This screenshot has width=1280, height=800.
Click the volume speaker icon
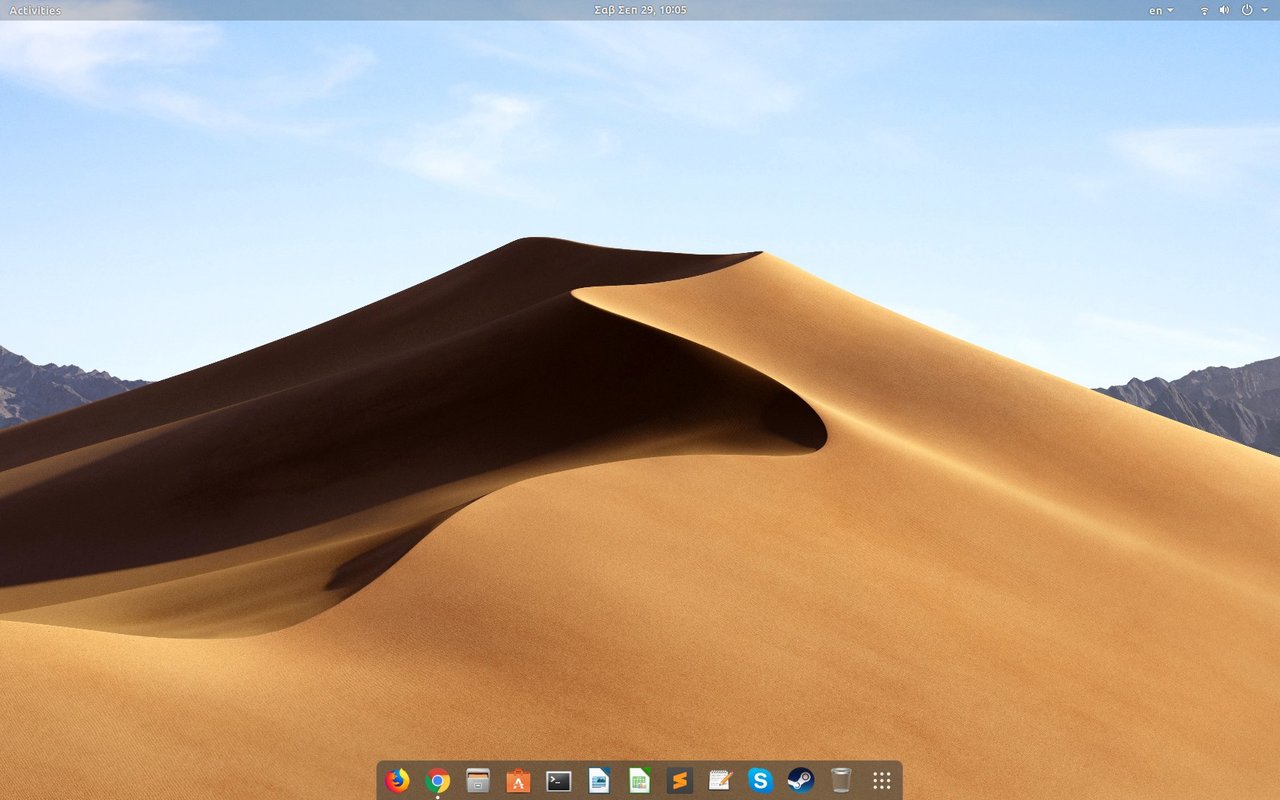coord(1225,10)
